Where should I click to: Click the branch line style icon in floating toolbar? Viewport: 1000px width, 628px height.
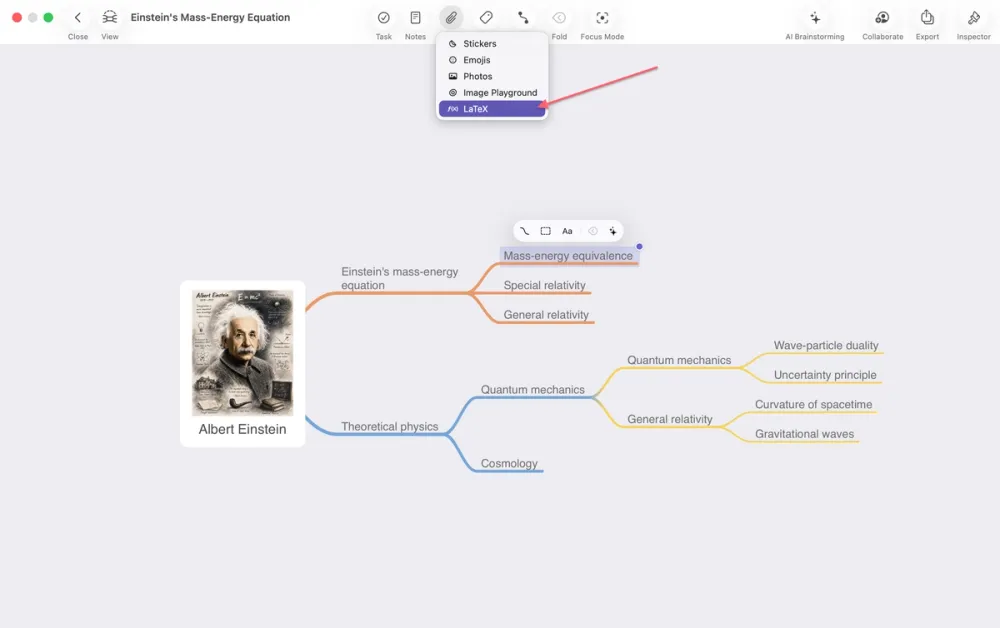(524, 231)
